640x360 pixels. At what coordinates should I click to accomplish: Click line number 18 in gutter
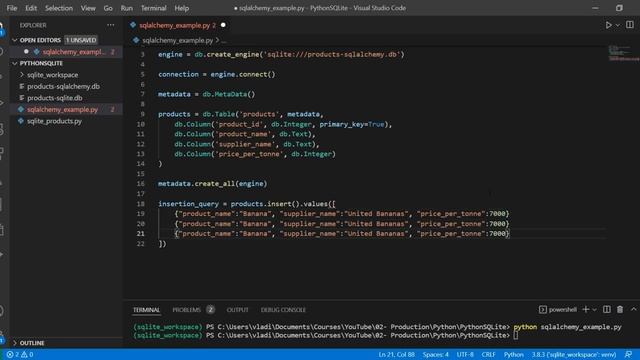coord(140,204)
